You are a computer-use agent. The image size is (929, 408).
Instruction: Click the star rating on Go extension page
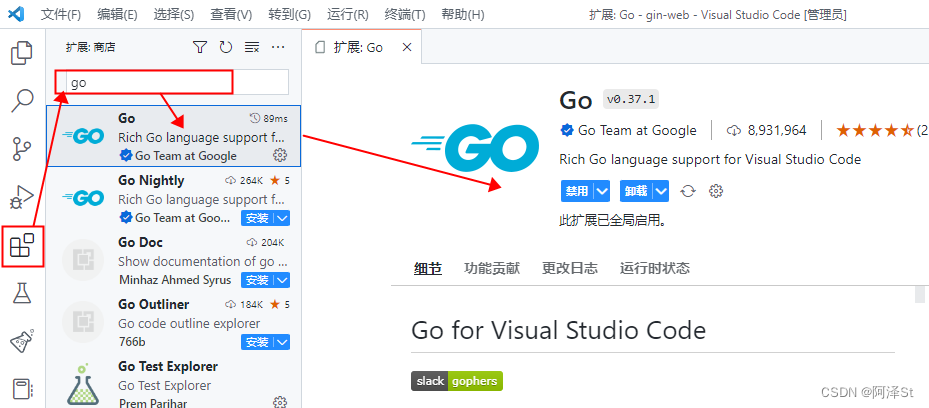[874, 130]
